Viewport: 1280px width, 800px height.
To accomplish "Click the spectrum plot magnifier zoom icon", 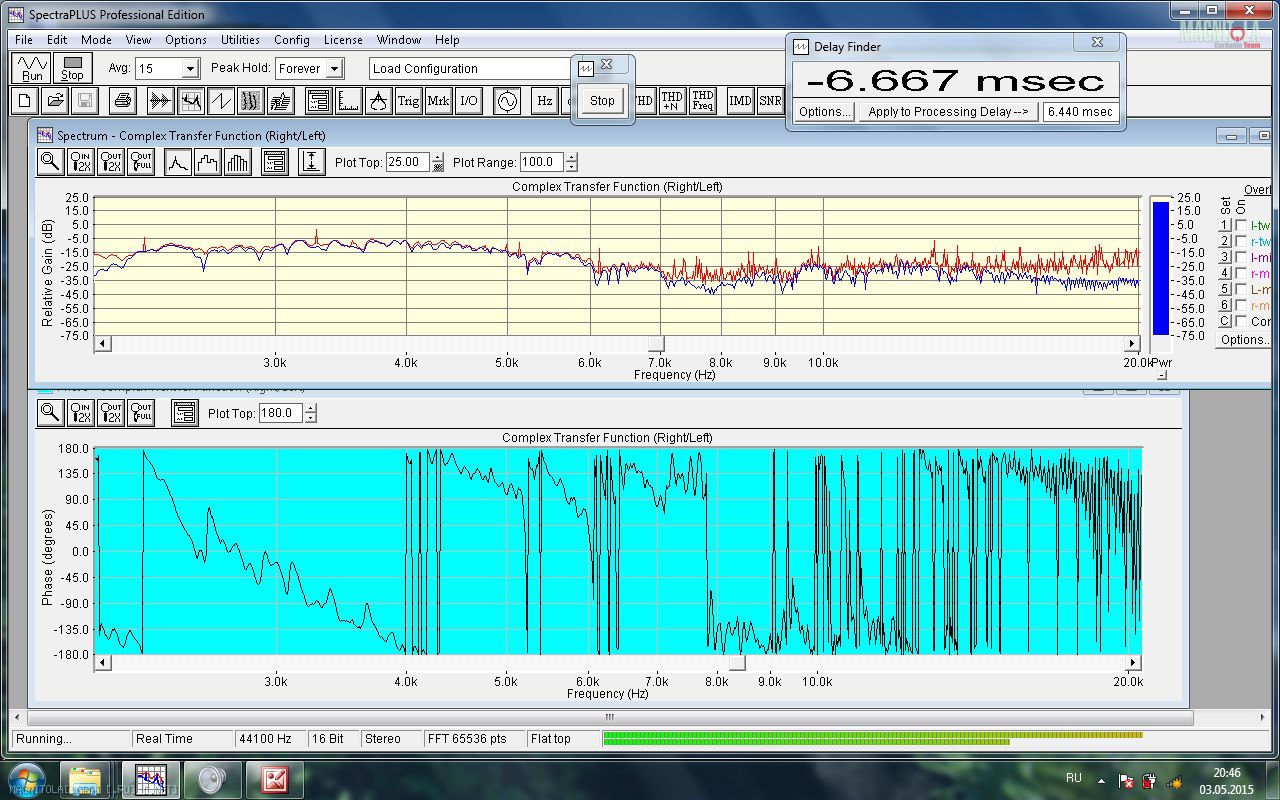I will point(50,162).
